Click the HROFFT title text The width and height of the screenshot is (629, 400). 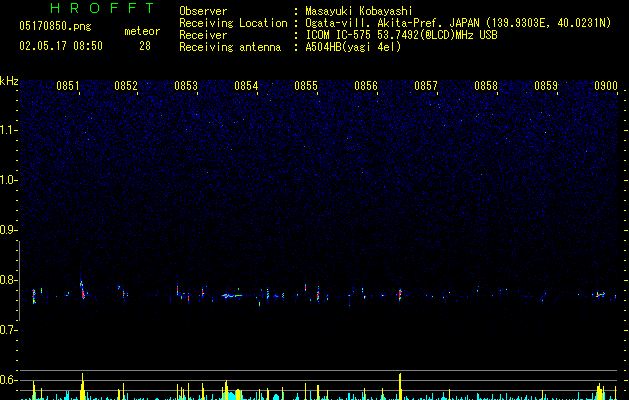[103, 8]
